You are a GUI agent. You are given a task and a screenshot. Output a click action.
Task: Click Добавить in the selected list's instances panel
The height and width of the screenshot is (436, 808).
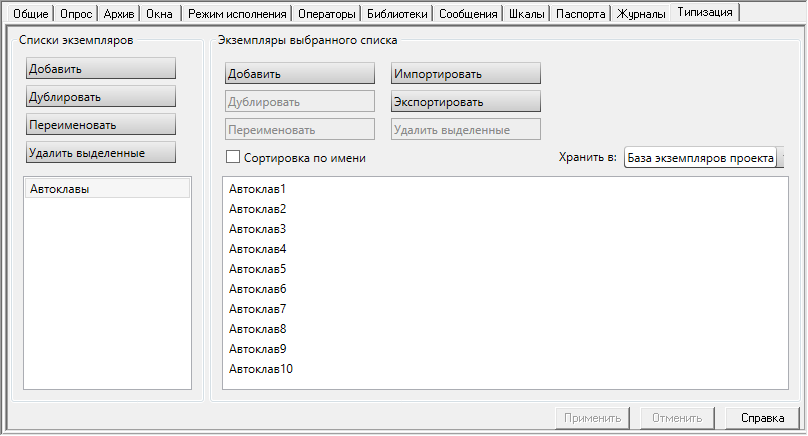(x=300, y=74)
